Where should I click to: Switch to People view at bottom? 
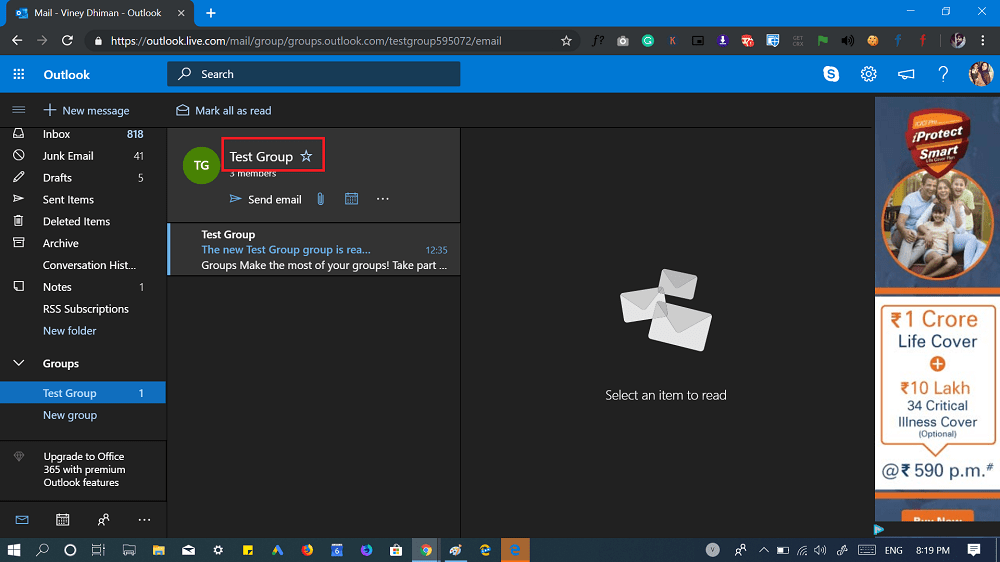click(x=103, y=520)
